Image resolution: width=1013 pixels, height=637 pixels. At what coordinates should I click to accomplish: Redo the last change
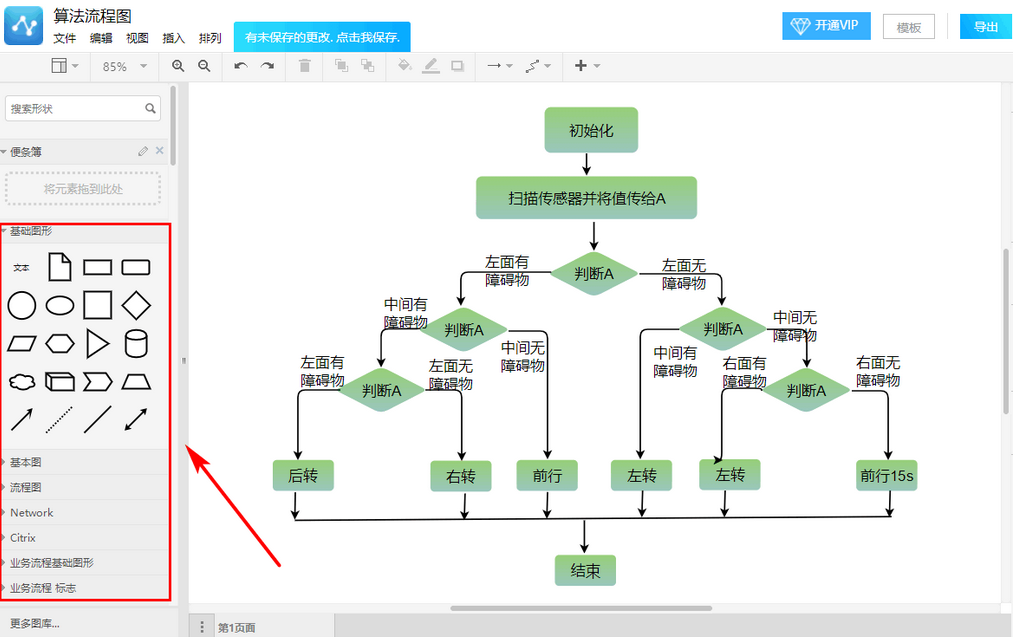[267, 66]
